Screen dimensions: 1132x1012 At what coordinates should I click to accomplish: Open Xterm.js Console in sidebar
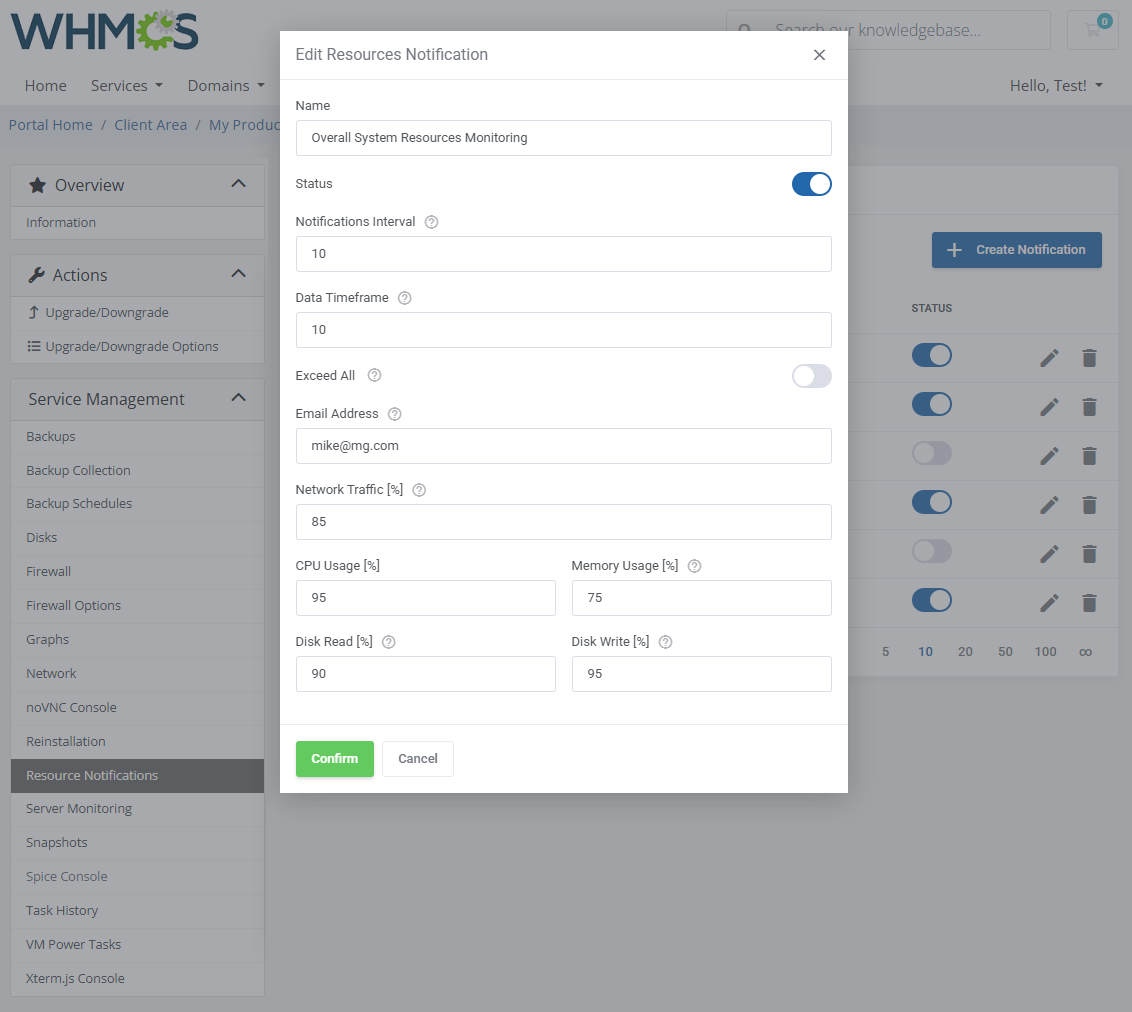137,979
